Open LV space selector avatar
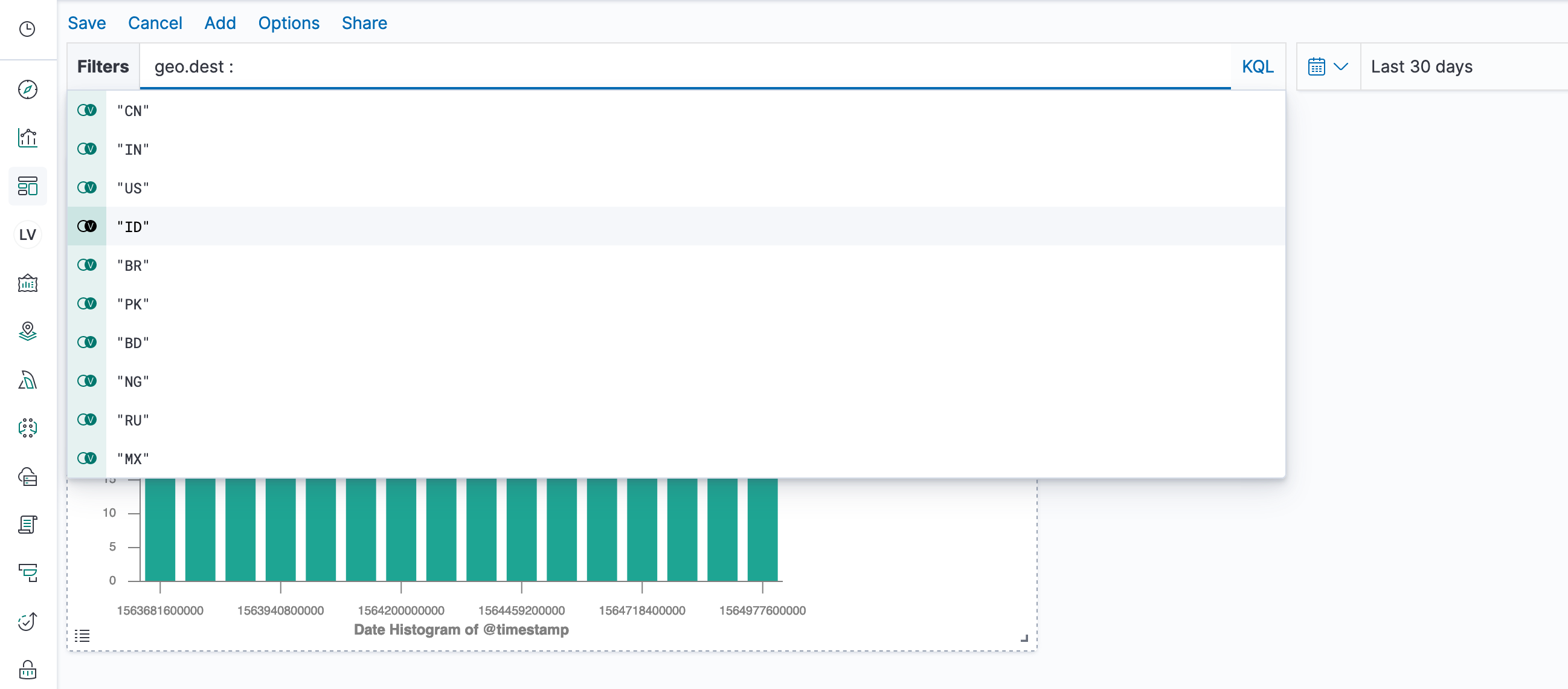Viewport: 1568px width, 689px height. click(27, 235)
